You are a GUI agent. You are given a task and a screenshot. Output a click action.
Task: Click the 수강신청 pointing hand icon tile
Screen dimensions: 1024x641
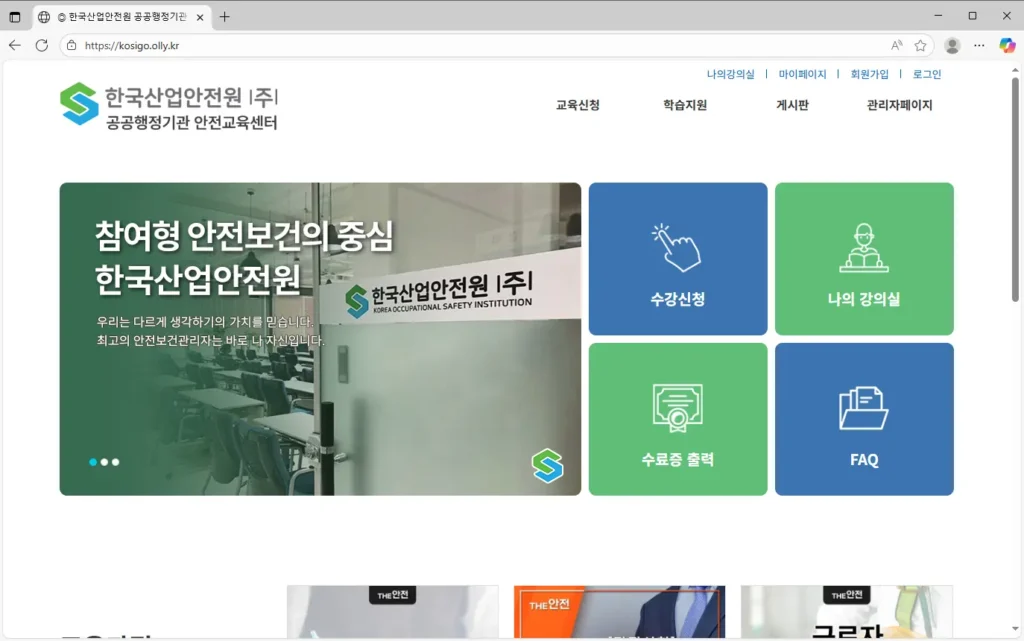point(677,259)
